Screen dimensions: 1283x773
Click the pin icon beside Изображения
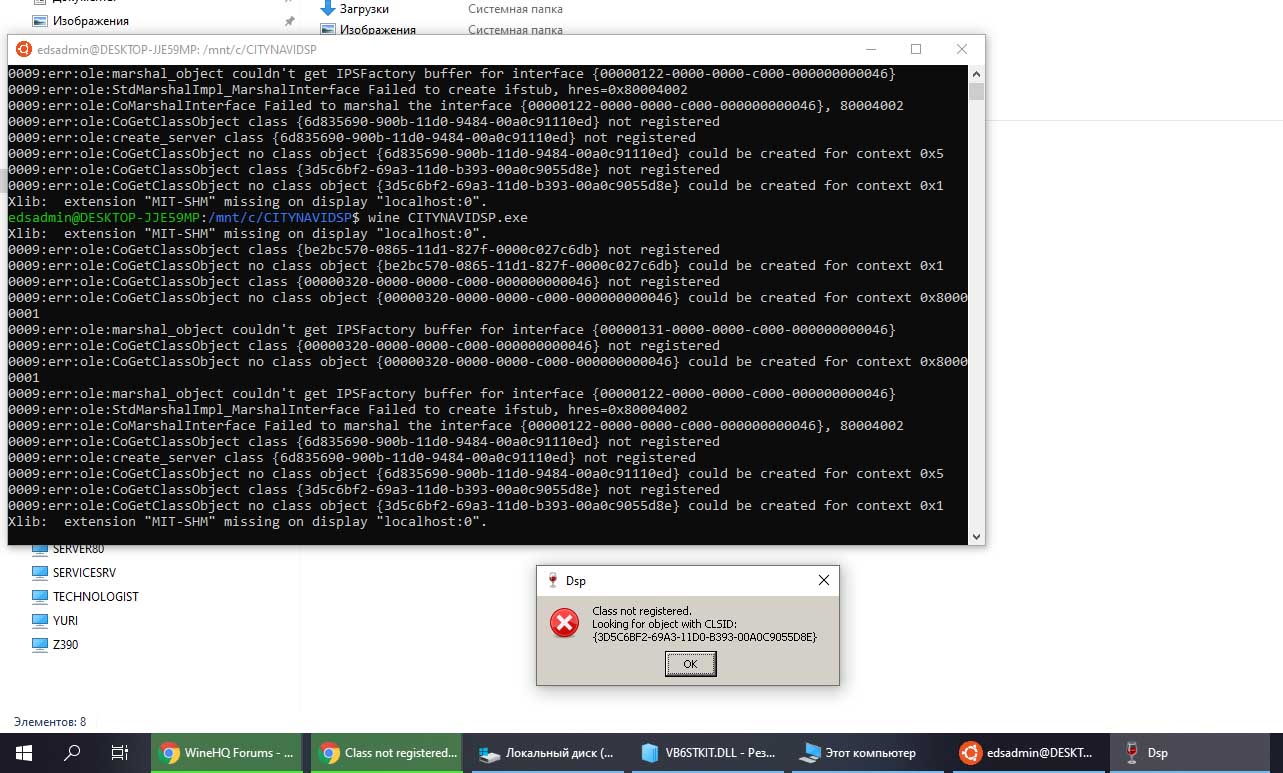pos(289,20)
